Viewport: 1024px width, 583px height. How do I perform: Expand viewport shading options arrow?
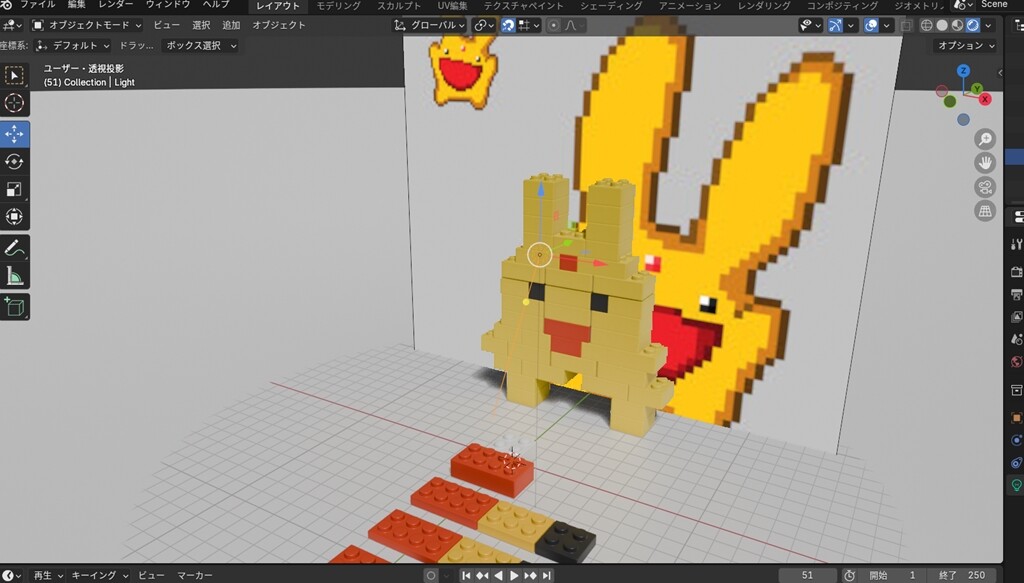(x=988, y=25)
